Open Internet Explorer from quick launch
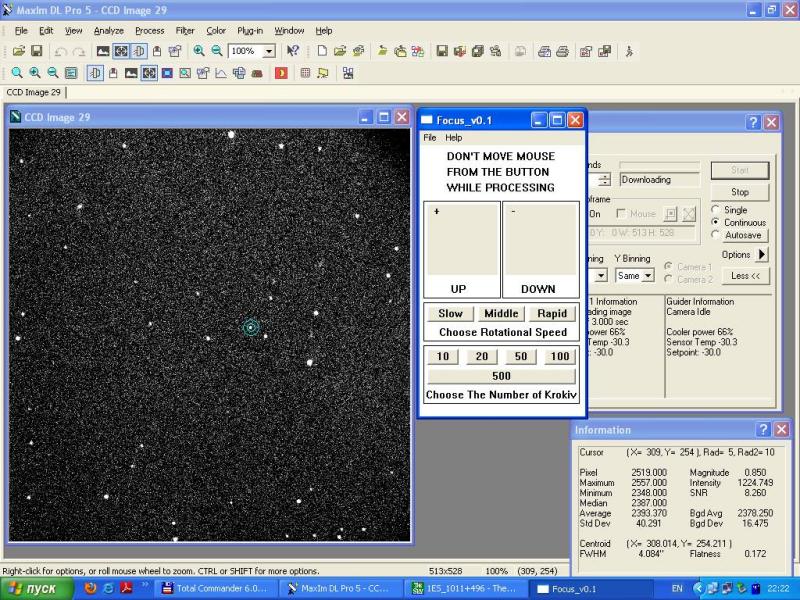The height and width of the screenshot is (600, 800). (108, 588)
